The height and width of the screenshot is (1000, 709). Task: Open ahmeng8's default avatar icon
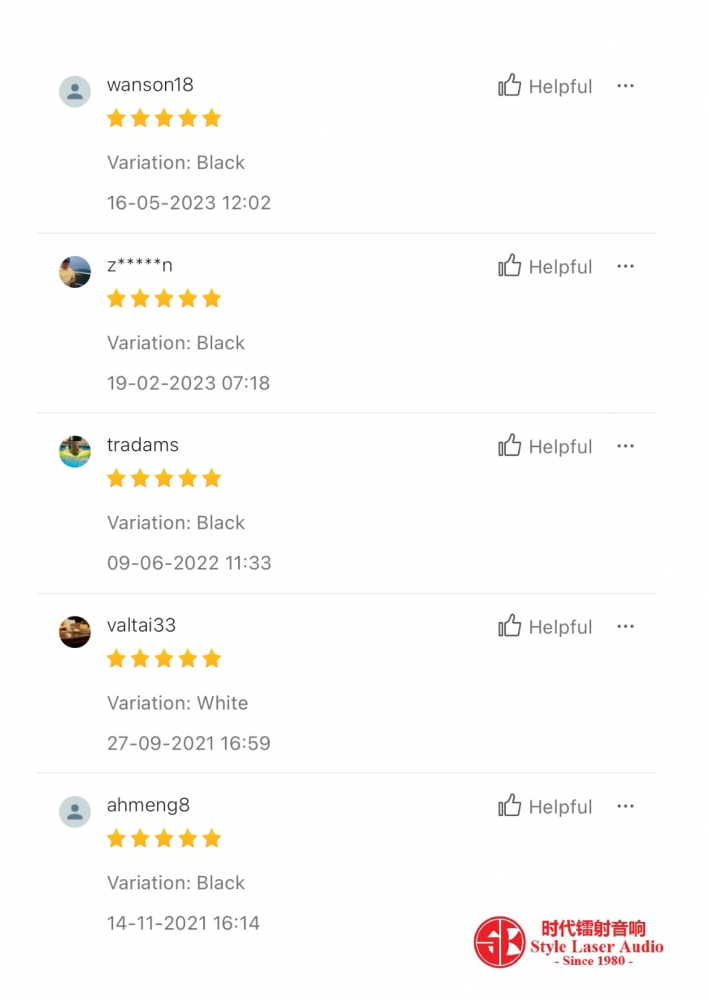click(x=75, y=812)
